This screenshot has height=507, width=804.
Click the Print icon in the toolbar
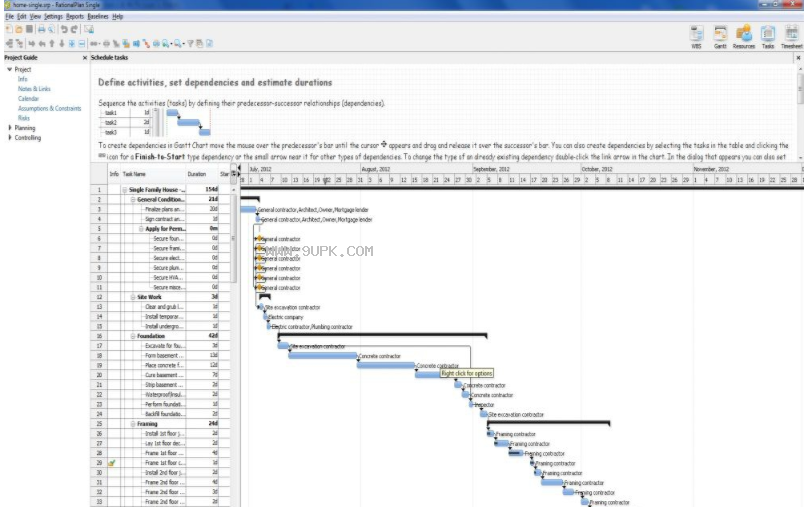[42, 29]
